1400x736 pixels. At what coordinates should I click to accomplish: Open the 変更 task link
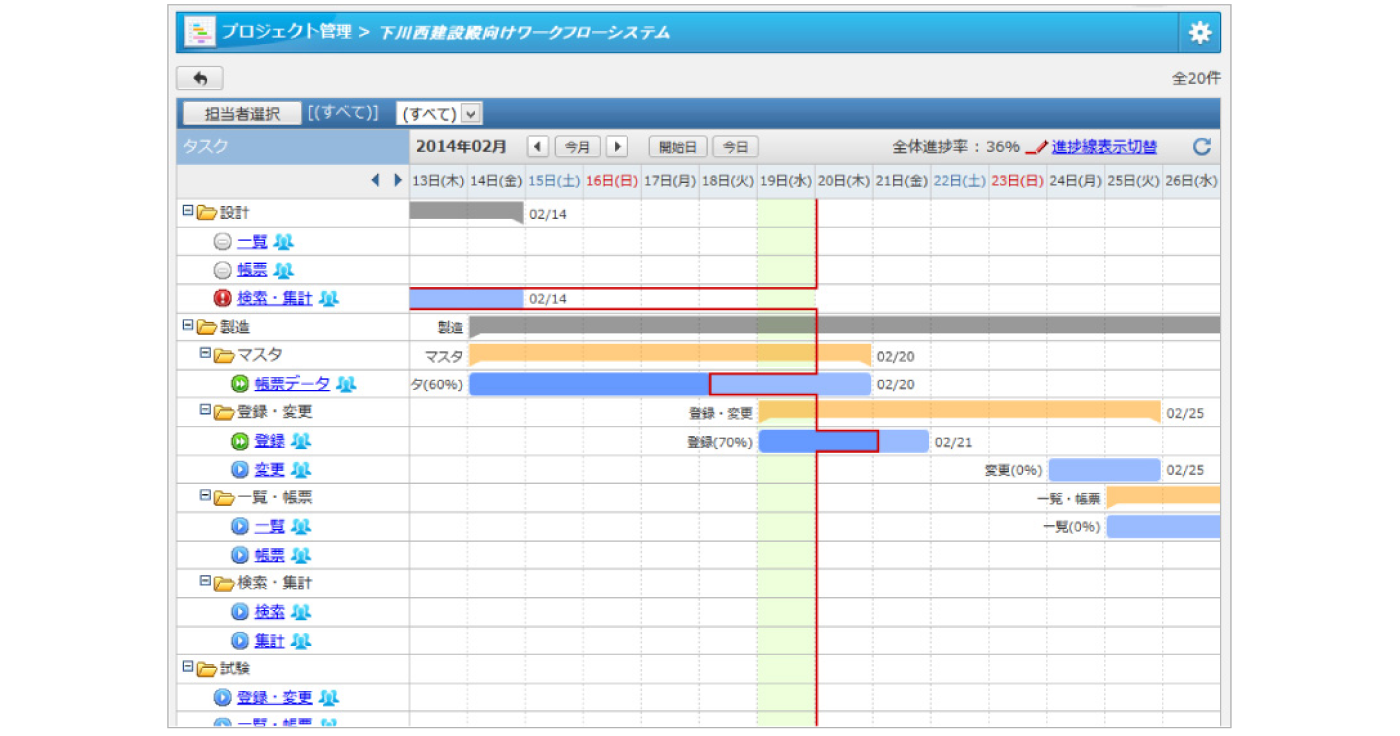tap(269, 469)
